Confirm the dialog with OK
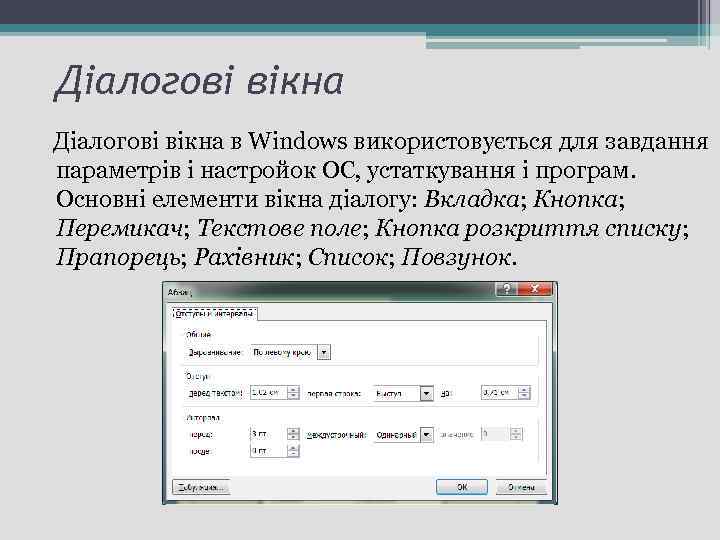 point(462,487)
